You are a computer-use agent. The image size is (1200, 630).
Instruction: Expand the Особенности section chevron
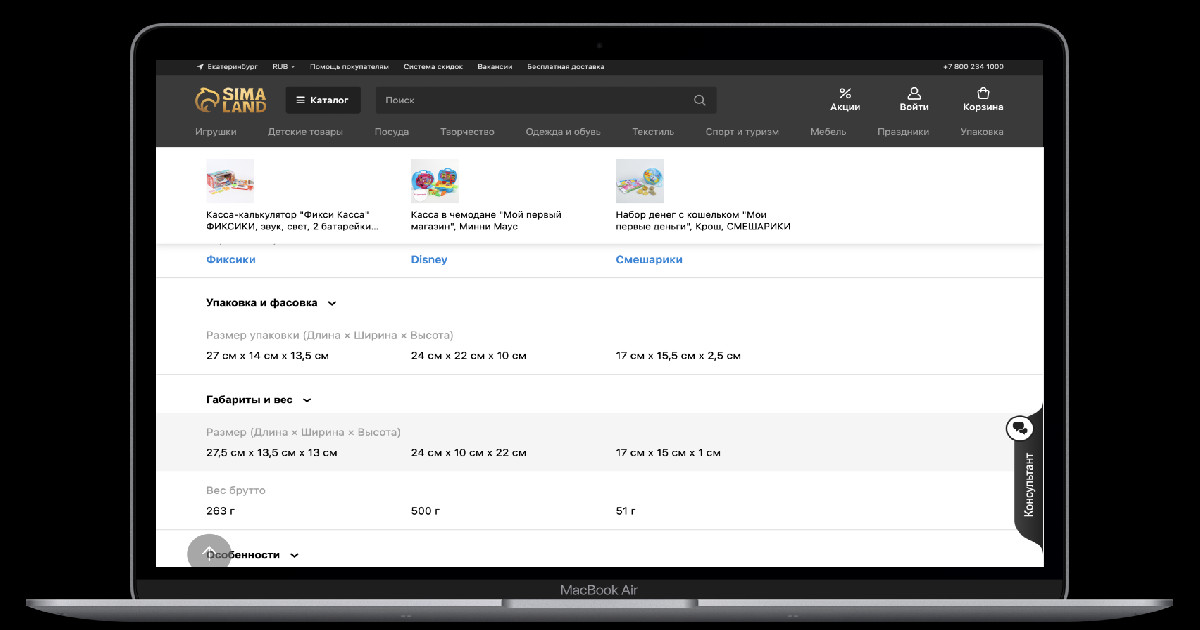[294, 555]
